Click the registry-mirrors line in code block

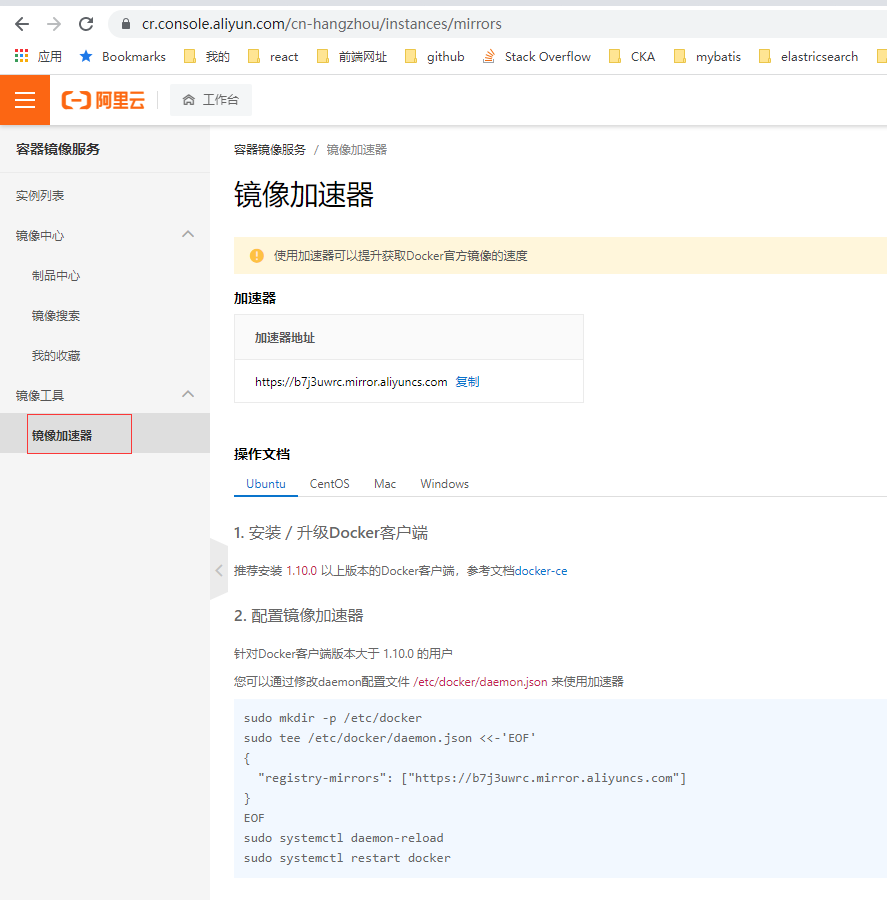pyautogui.click(x=472, y=778)
